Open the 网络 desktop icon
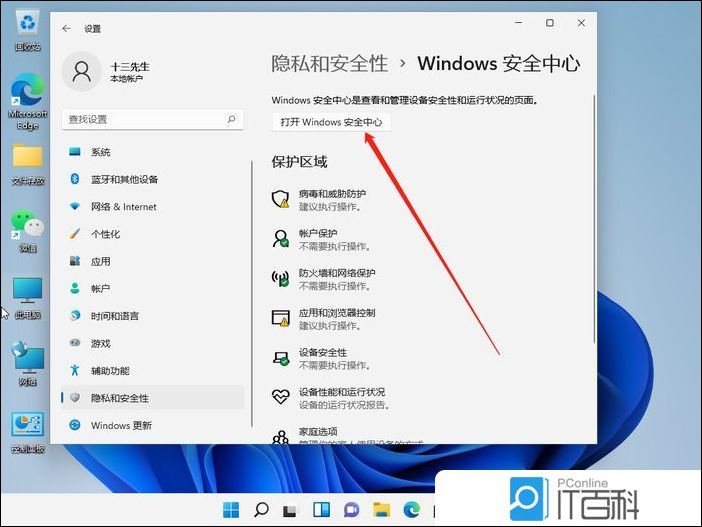The width and height of the screenshot is (702, 527). tap(28, 364)
